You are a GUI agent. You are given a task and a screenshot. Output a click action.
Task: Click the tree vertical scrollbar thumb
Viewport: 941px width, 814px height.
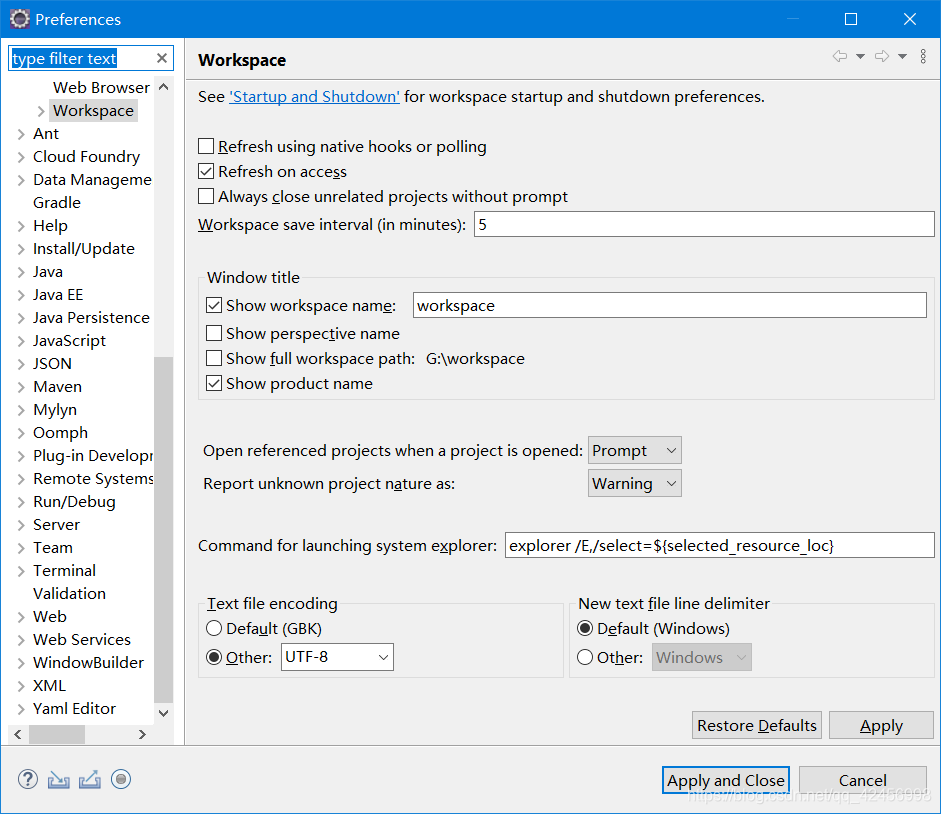tap(163, 529)
